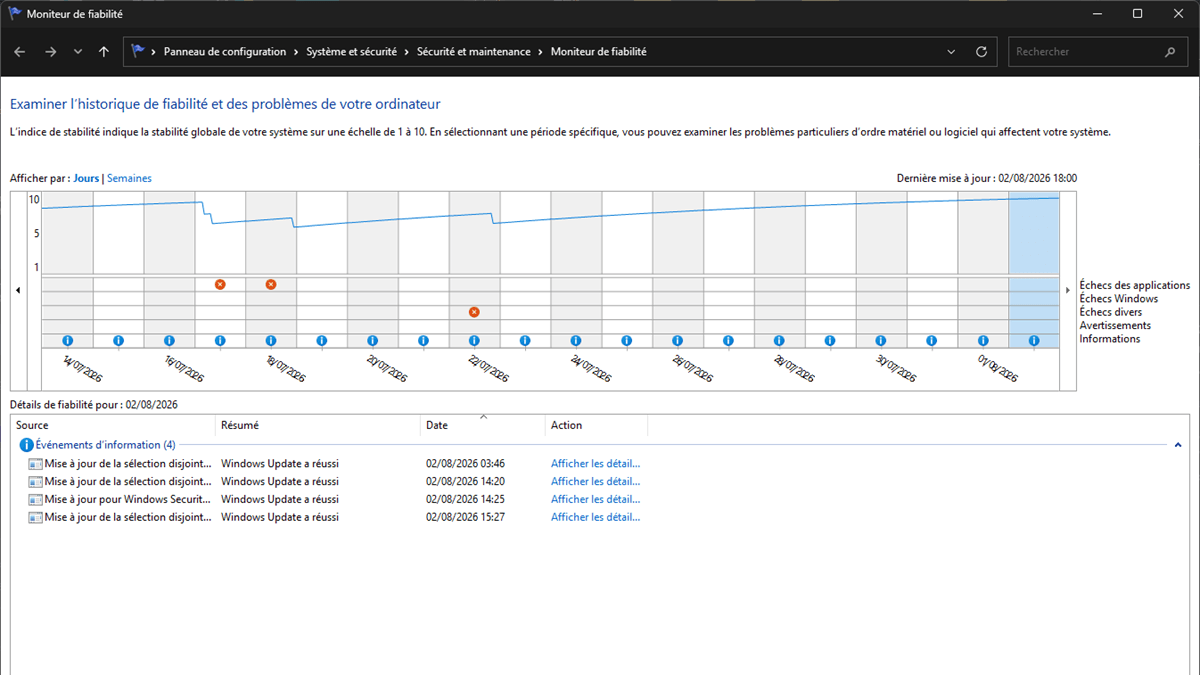Click the information icon for 20/07/2026
This screenshot has height=675, width=1200.
click(373, 341)
